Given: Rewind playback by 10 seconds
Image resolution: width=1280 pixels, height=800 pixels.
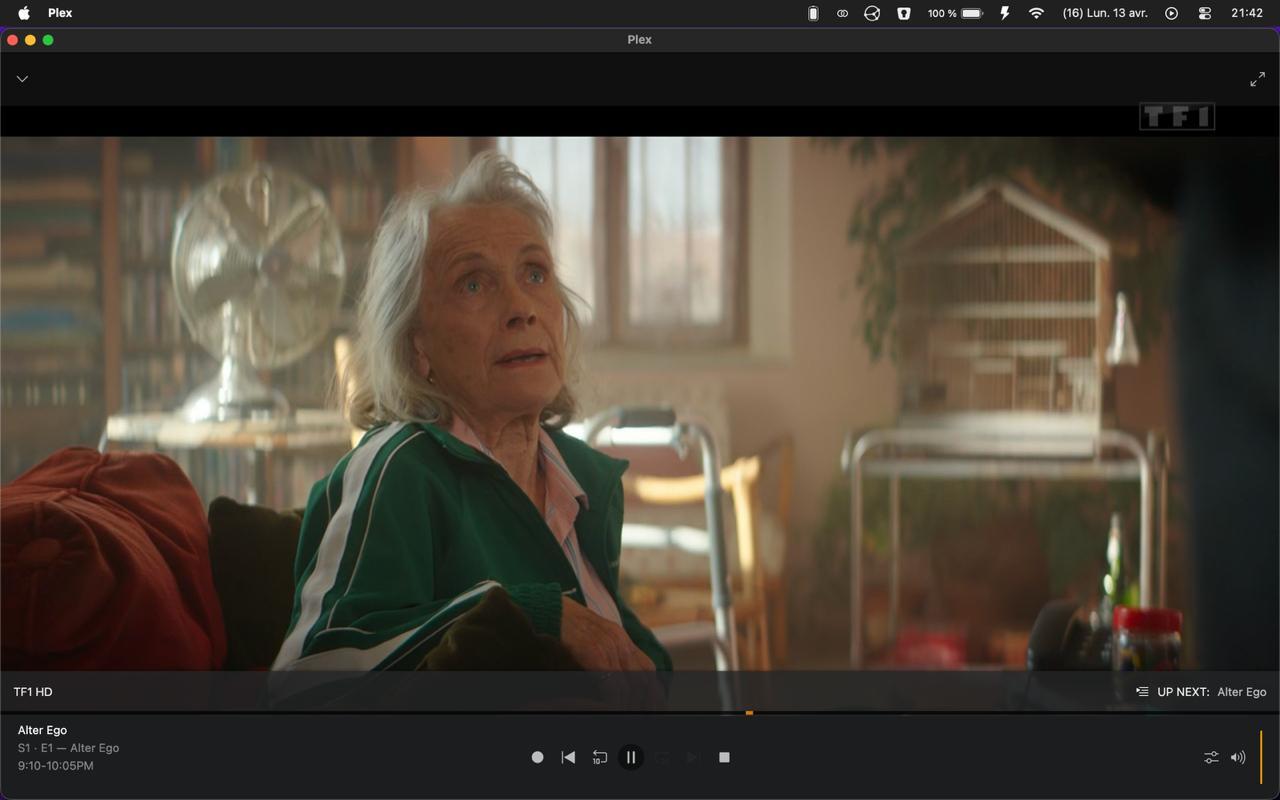Looking at the screenshot, I should (x=599, y=758).
